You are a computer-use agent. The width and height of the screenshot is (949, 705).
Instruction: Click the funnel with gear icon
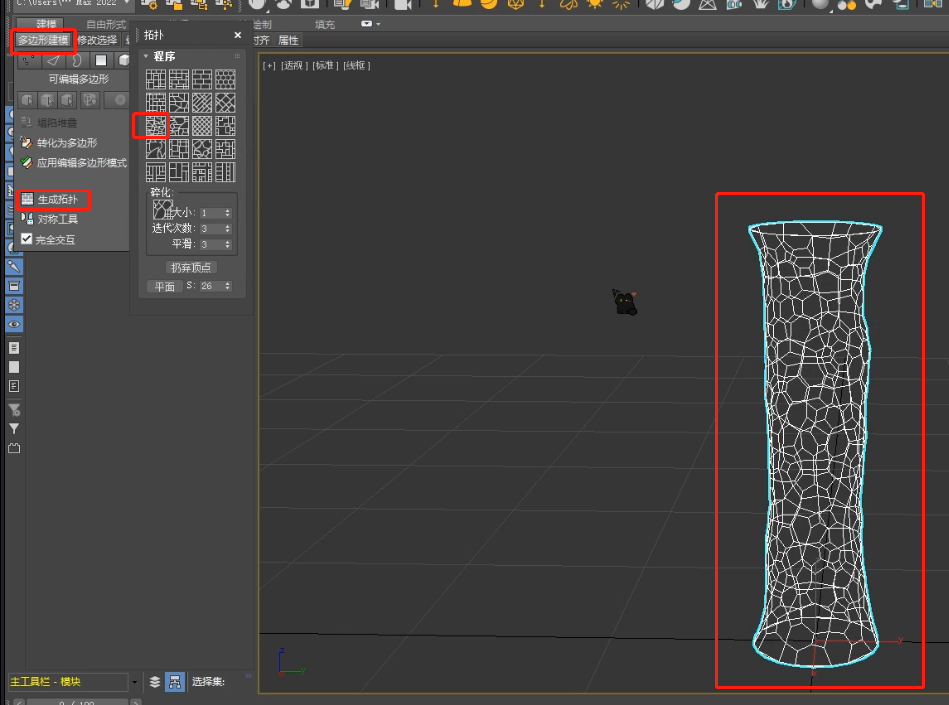[14, 410]
